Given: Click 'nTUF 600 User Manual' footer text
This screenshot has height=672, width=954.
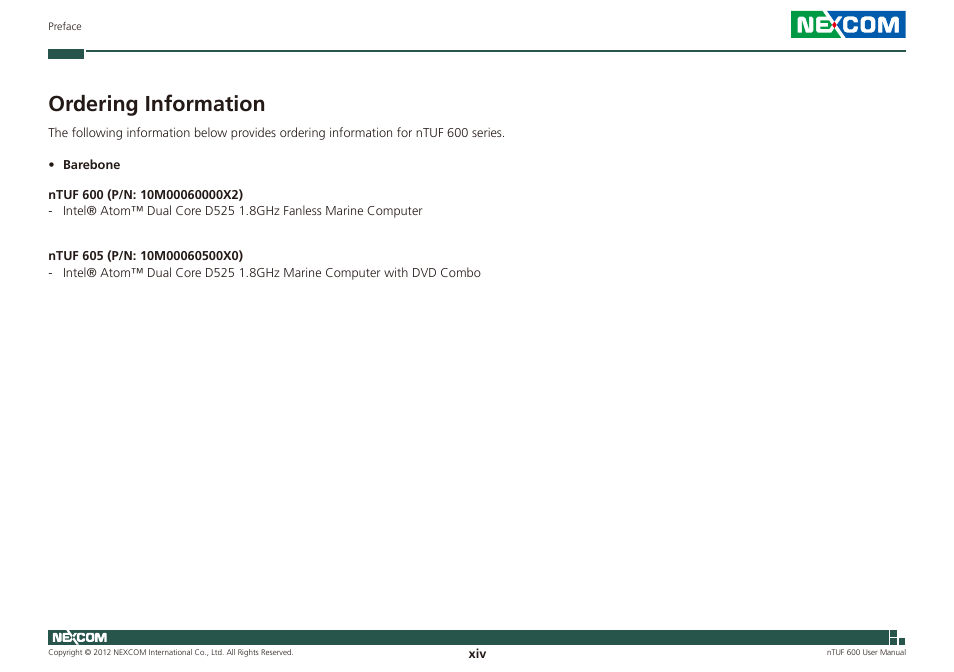Looking at the screenshot, I should 866,653.
